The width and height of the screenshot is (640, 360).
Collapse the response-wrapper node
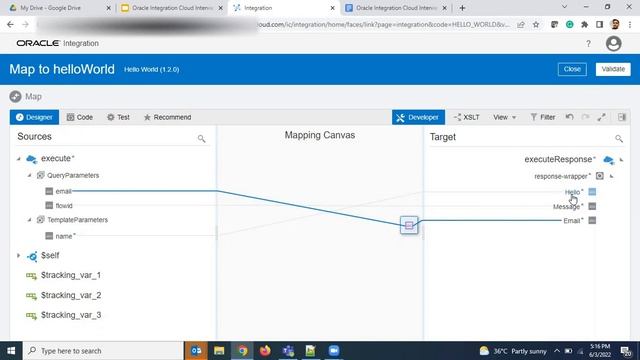point(611,176)
